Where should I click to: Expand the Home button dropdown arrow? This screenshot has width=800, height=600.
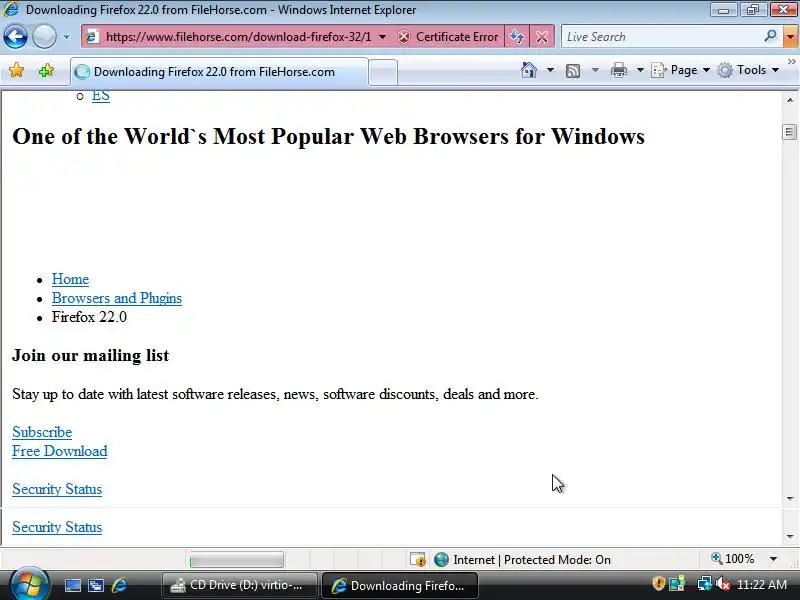(550, 70)
